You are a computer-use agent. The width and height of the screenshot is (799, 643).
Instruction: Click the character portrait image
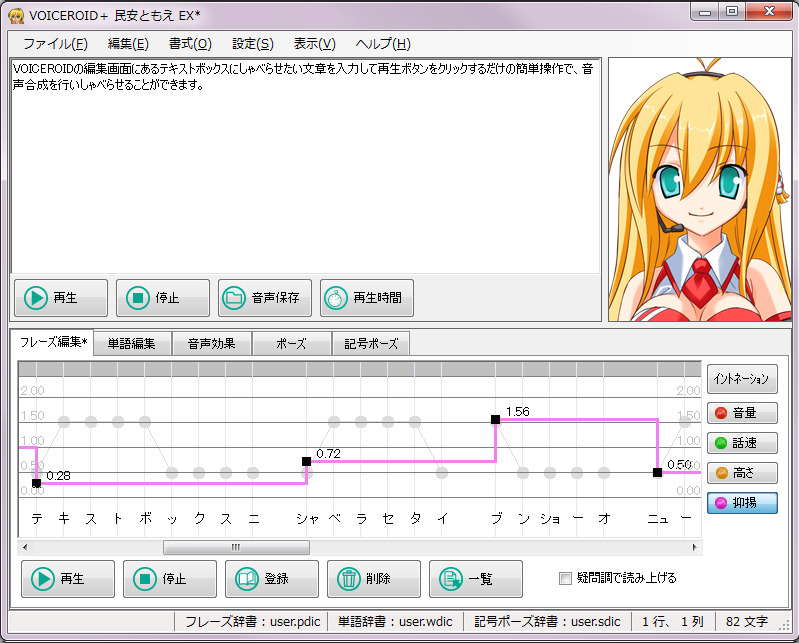[700, 190]
